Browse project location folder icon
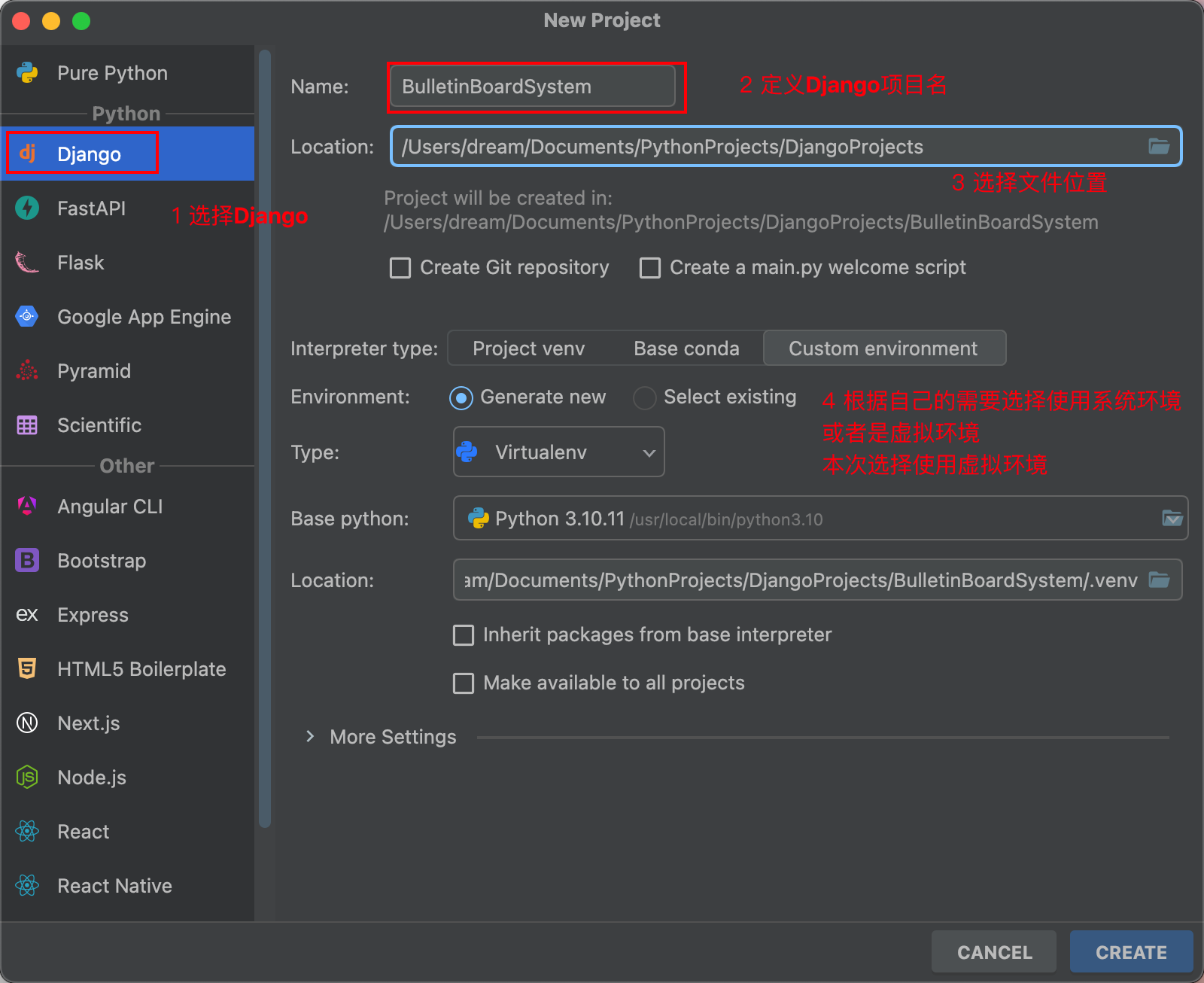 click(x=1159, y=146)
